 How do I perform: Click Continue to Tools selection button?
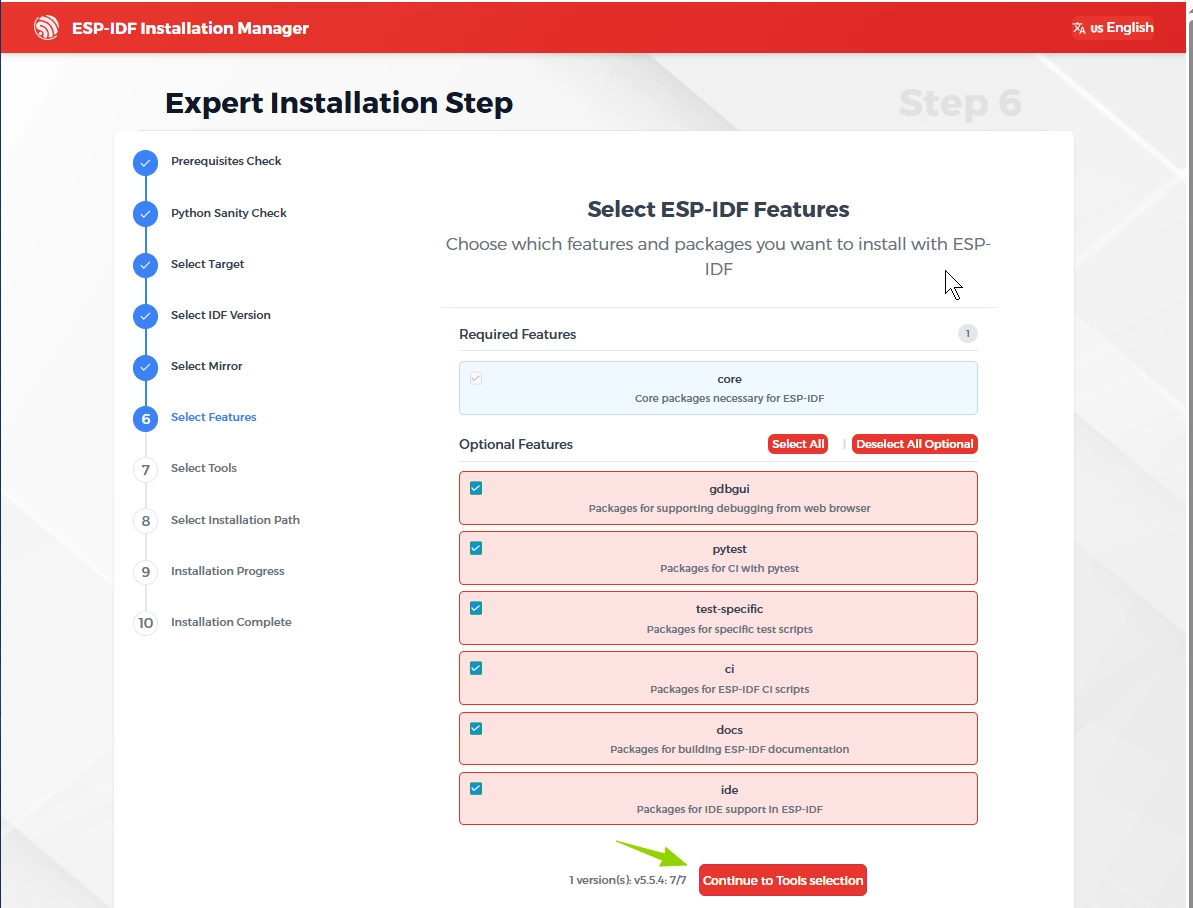pyautogui.click(x=782, y=881)
